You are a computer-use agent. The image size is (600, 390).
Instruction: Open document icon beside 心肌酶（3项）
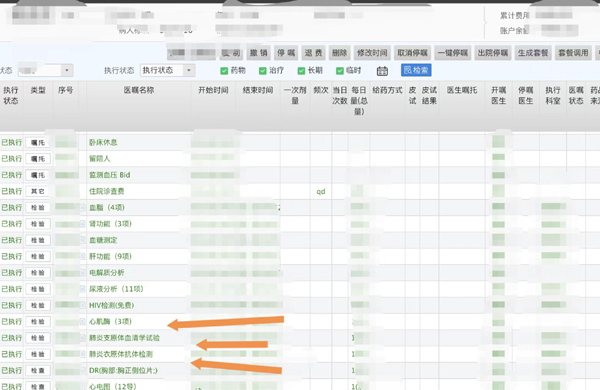tap(83, 321)
